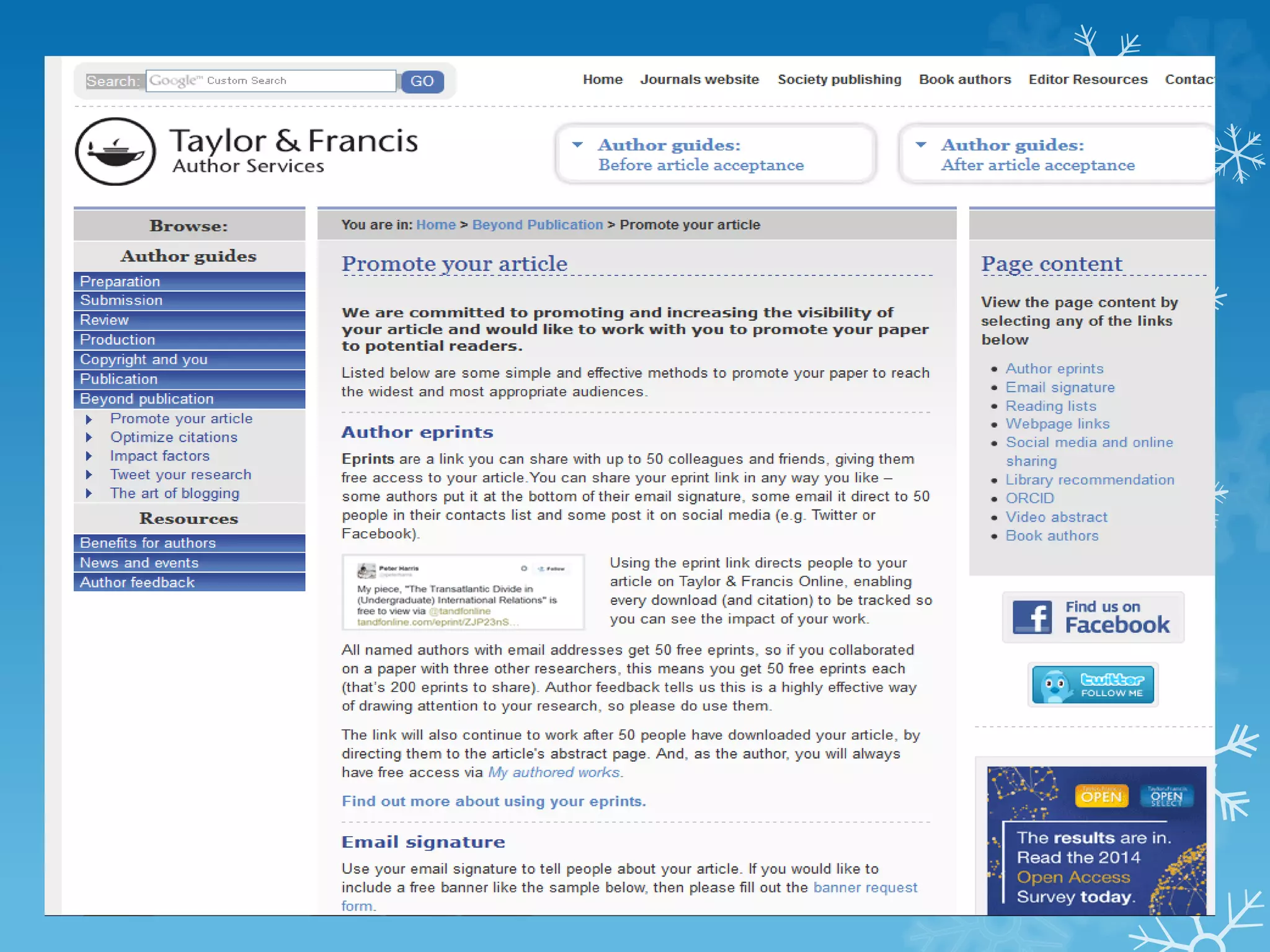This screenshot has height=952, width=1270.
Task: Click arrow icon beside Tweet your research
Action: (89, 475)
